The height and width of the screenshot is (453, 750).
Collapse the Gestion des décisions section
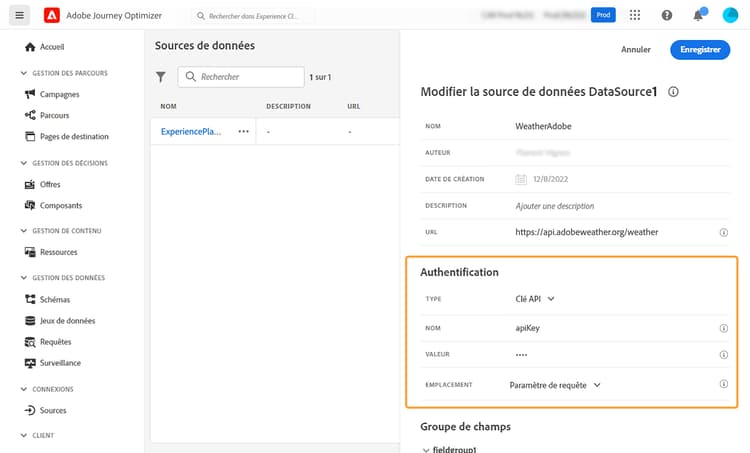pos(23,163)
